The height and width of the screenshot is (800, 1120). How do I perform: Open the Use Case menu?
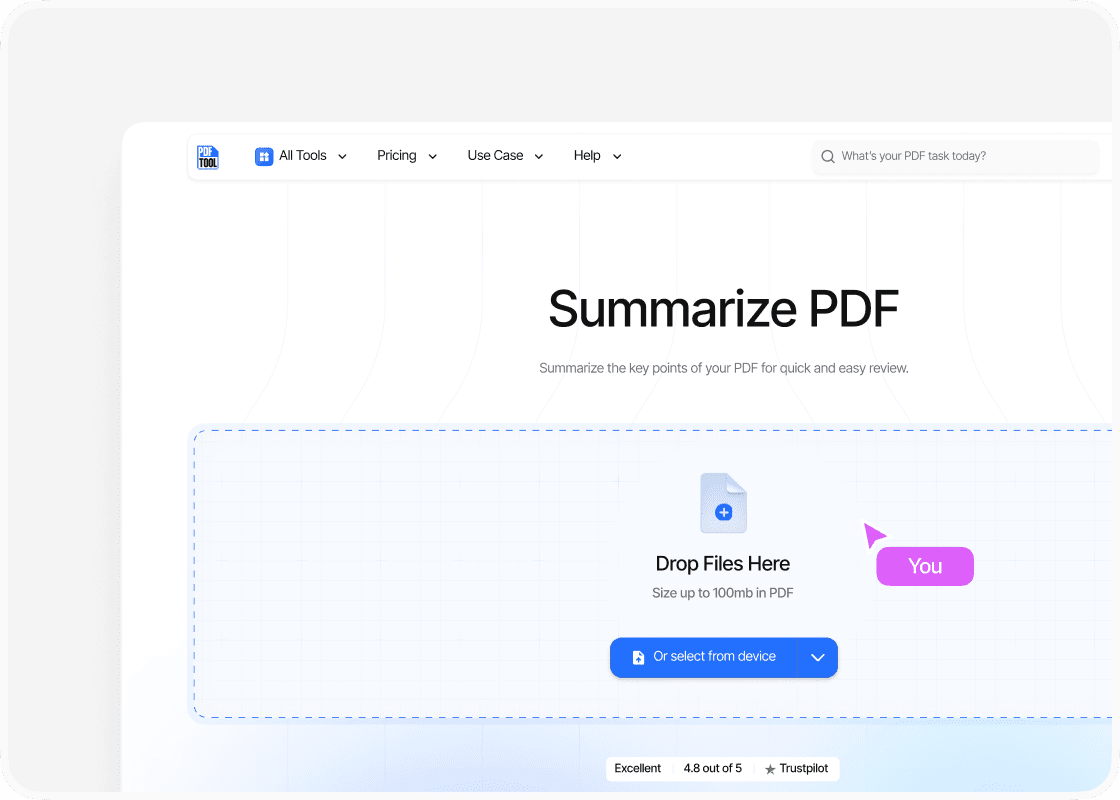tap(495, 156)
